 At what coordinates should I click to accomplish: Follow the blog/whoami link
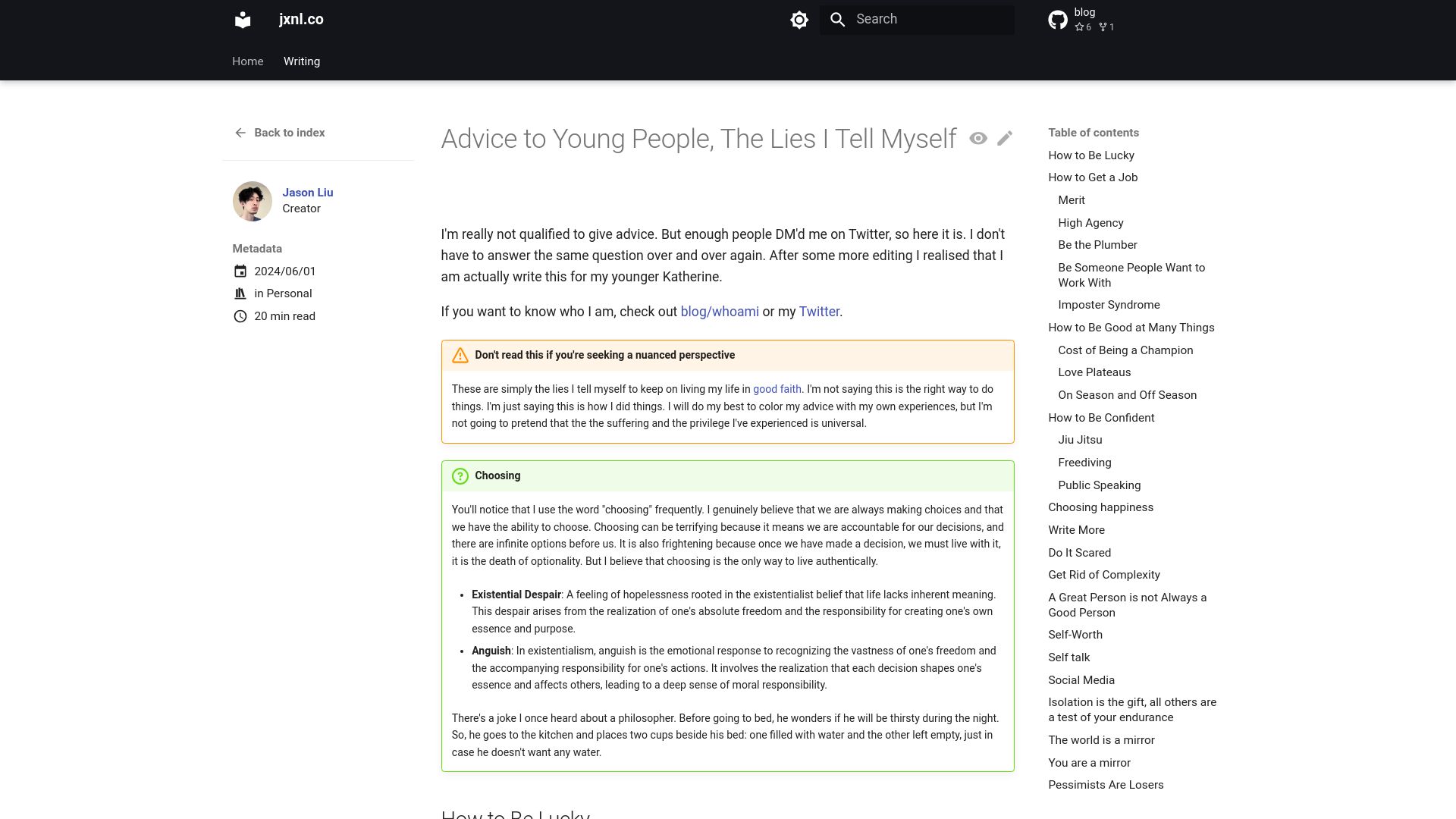tap(720, 312)
